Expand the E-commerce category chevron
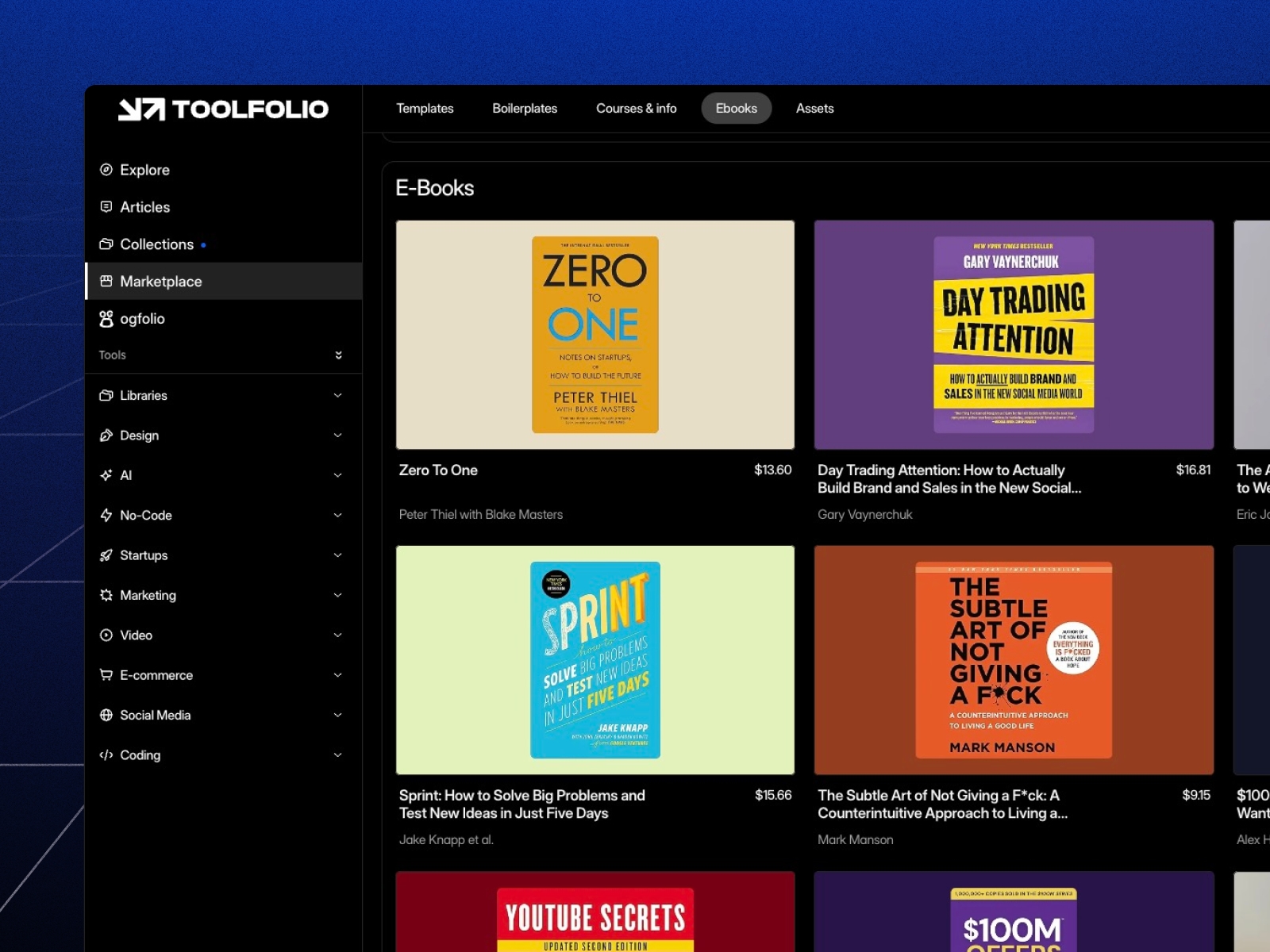Image resolution: width=1270 pixels, height=952 pixels. point(338,675)
